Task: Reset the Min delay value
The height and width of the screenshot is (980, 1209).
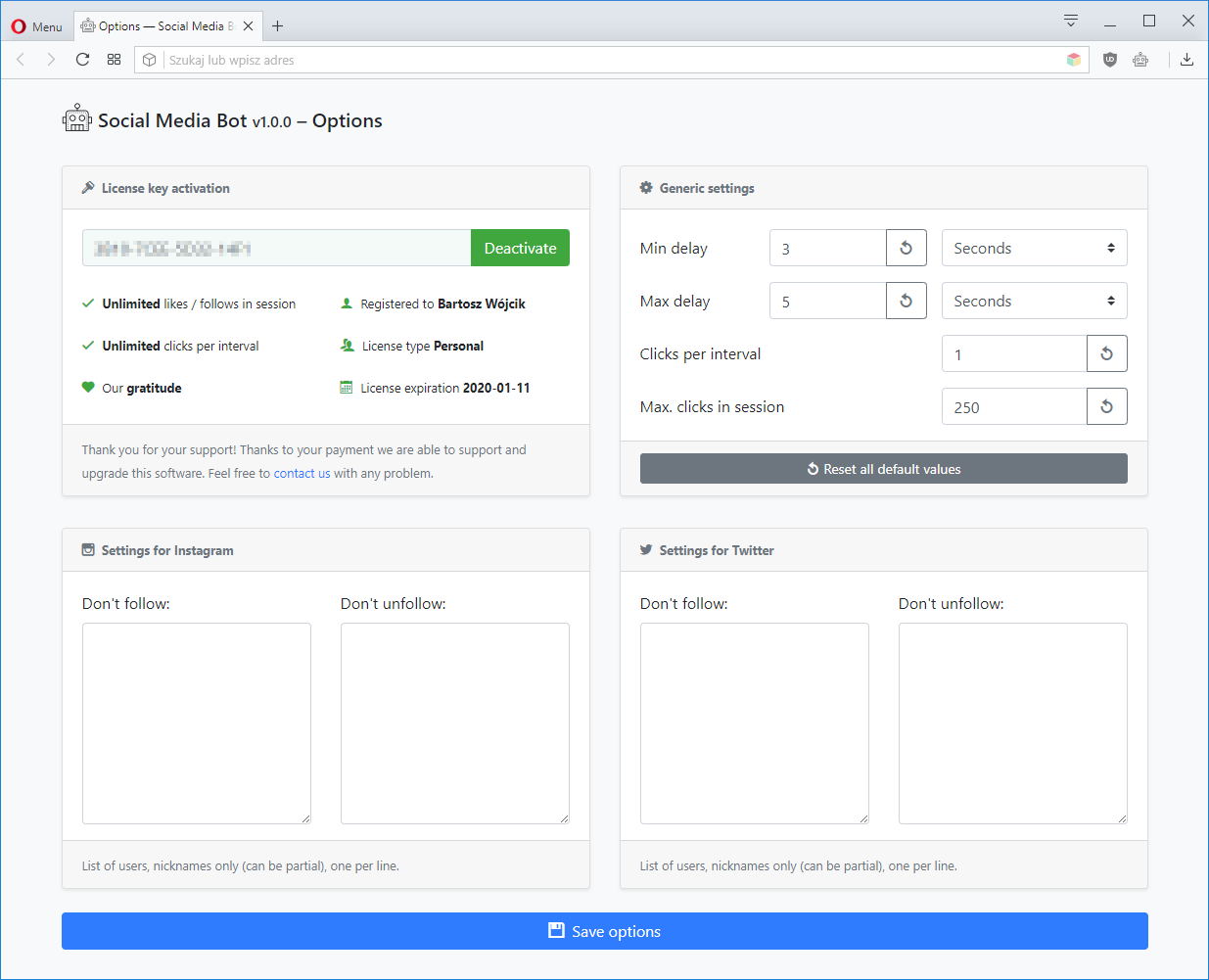Action: point(907,248)
